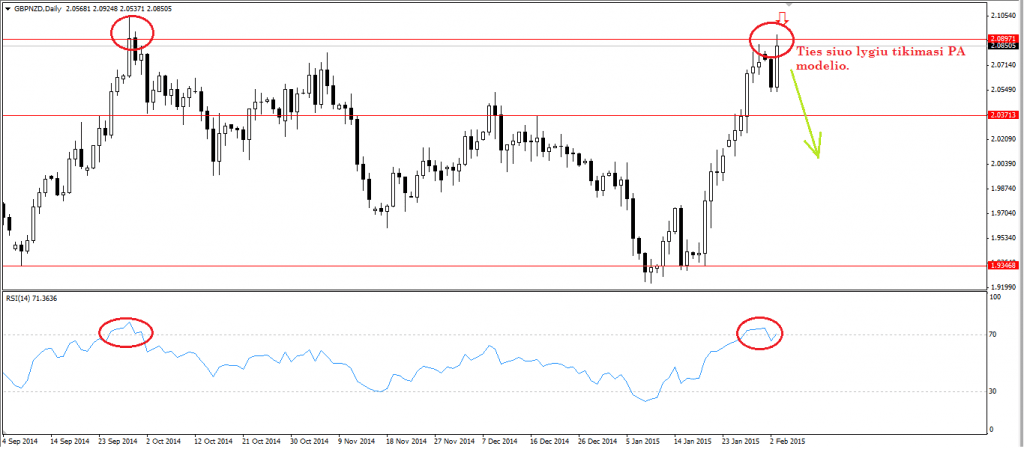
Task: Click the 1.95340 price scale label
Action: tap(1003, 238)
